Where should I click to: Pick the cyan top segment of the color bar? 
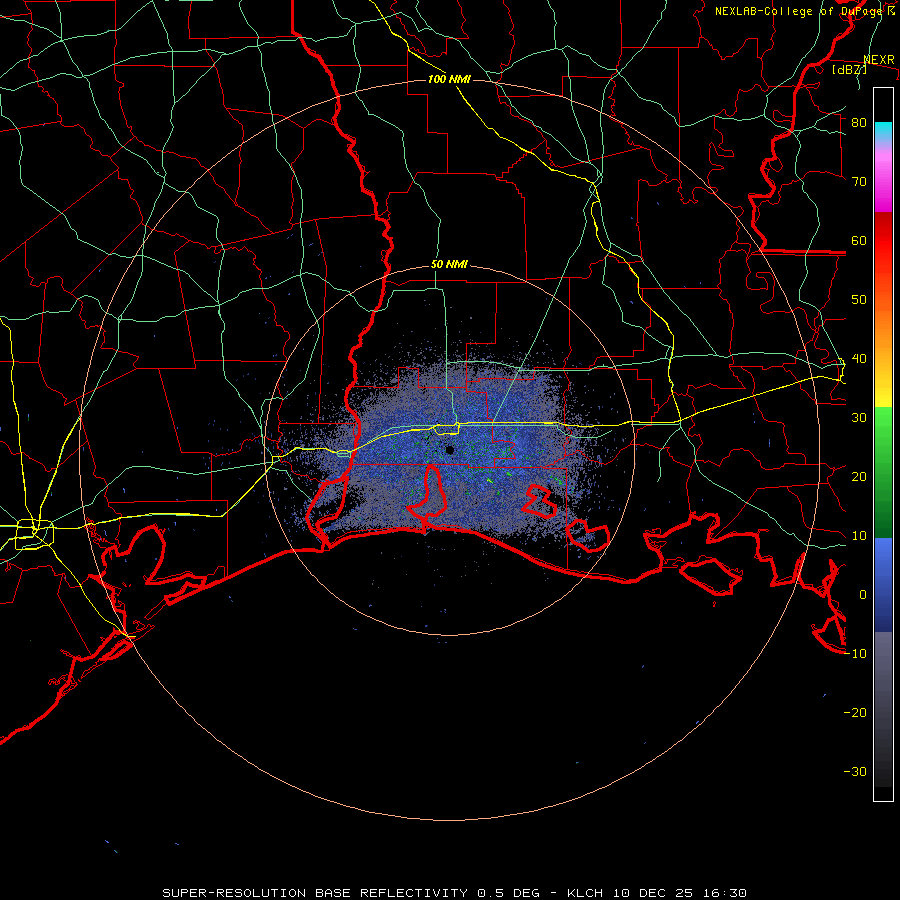click(883, 132)
